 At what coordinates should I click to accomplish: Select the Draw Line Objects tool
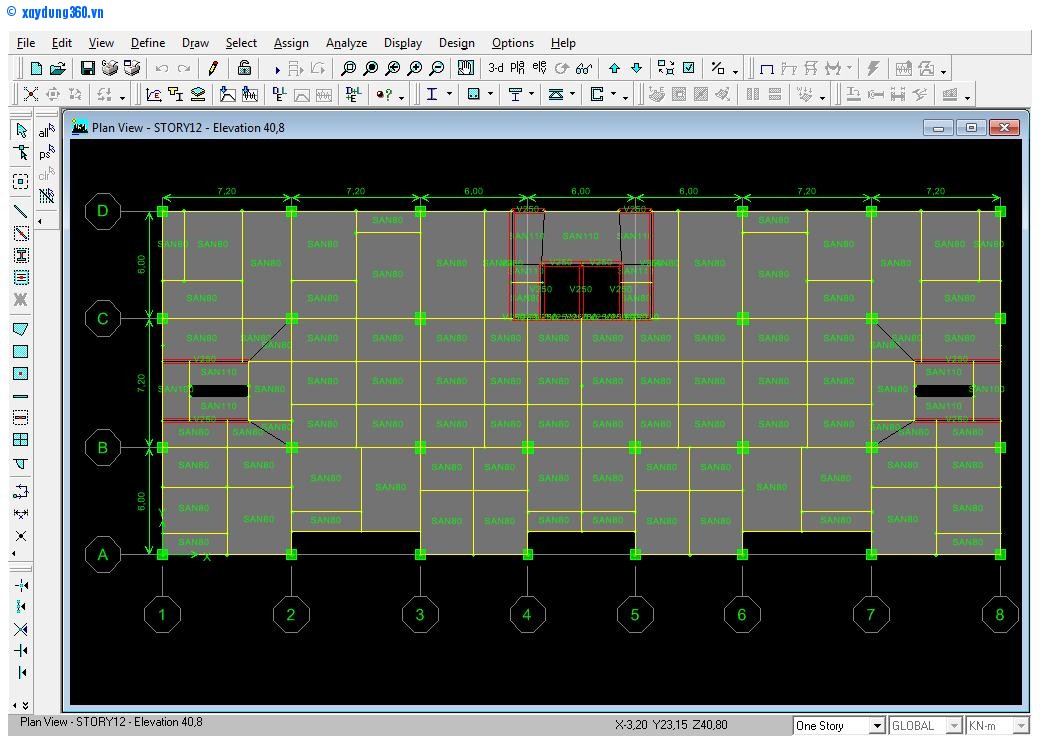point(21,212)
